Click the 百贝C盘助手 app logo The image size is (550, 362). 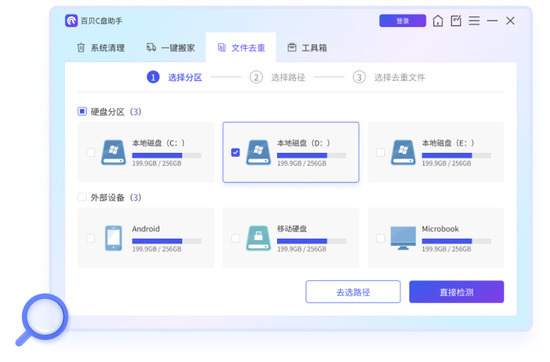[x=71, y=21]
